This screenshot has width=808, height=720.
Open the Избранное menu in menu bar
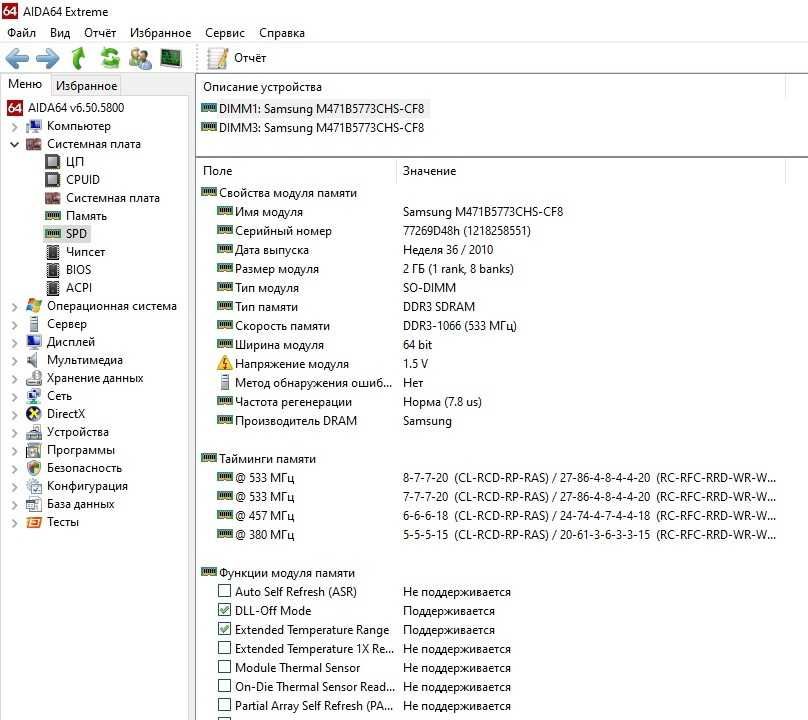[x=160, y=33]
